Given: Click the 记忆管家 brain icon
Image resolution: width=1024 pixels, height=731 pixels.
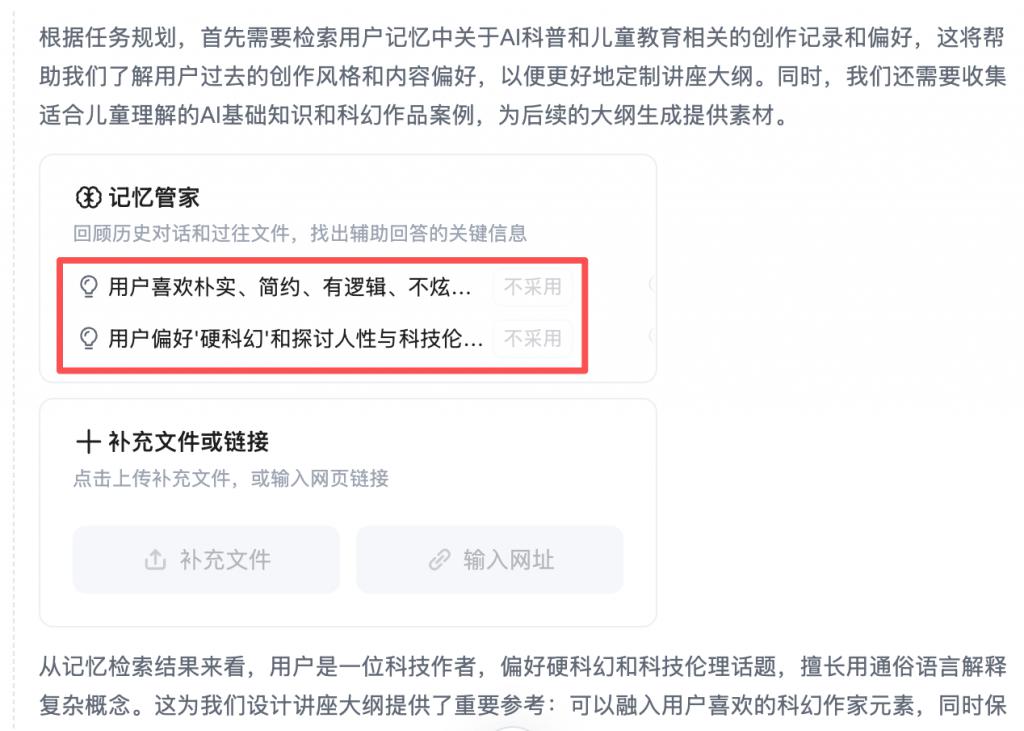Looking at the screenshot, I should [88, 197].
